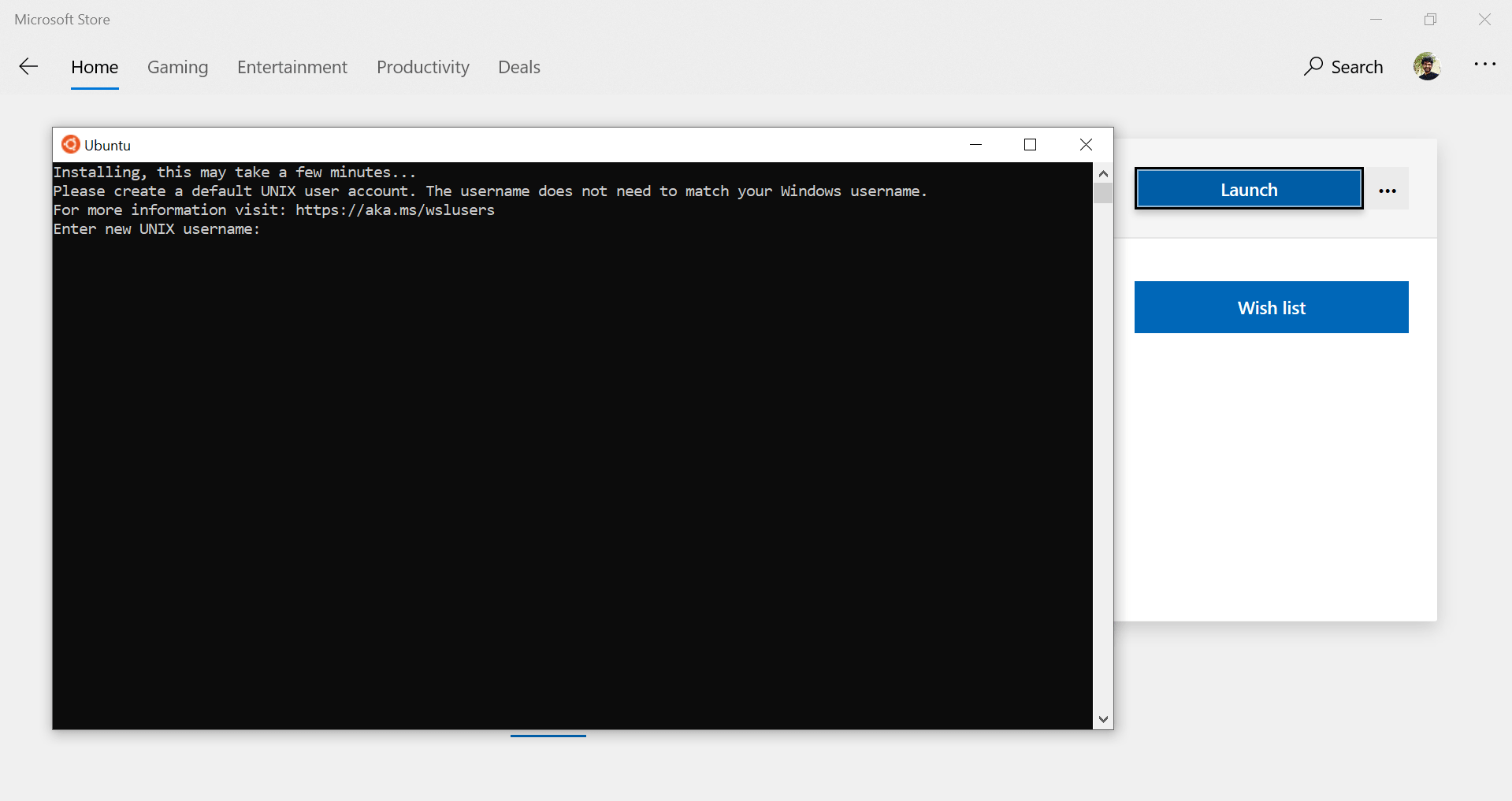Click the terminal scrollbar down arrow

coord(1103,719)
